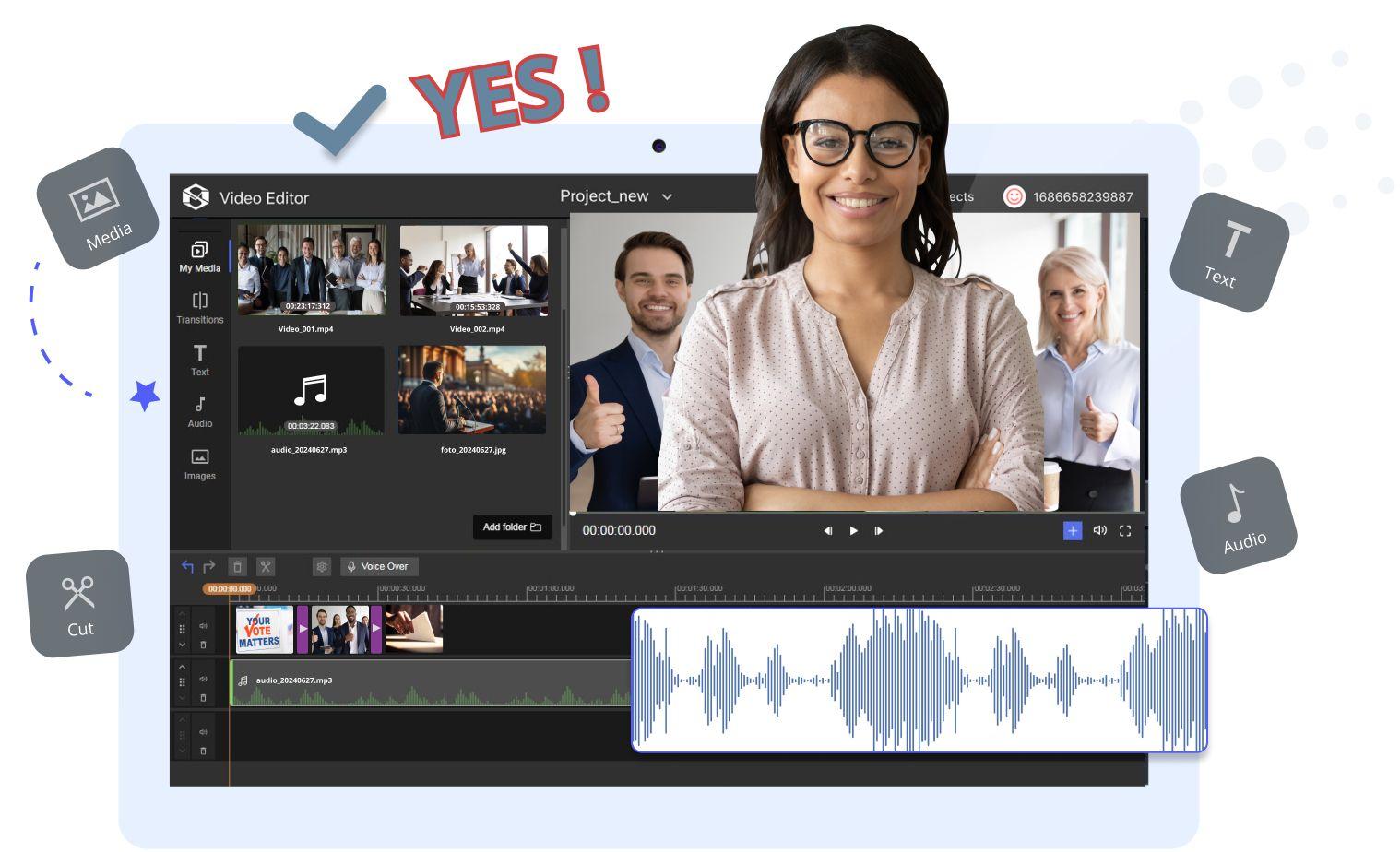1400x852 pixels.
Task: Mute the video track with speaker icon
Action: (204, 627)
